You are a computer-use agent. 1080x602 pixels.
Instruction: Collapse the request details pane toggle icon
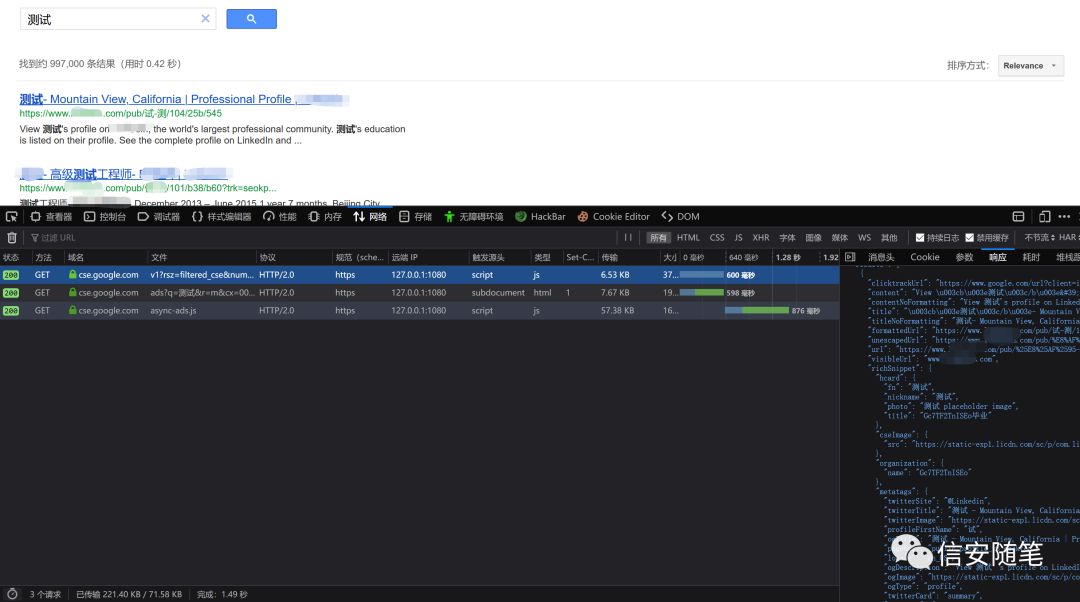point(850,257)
